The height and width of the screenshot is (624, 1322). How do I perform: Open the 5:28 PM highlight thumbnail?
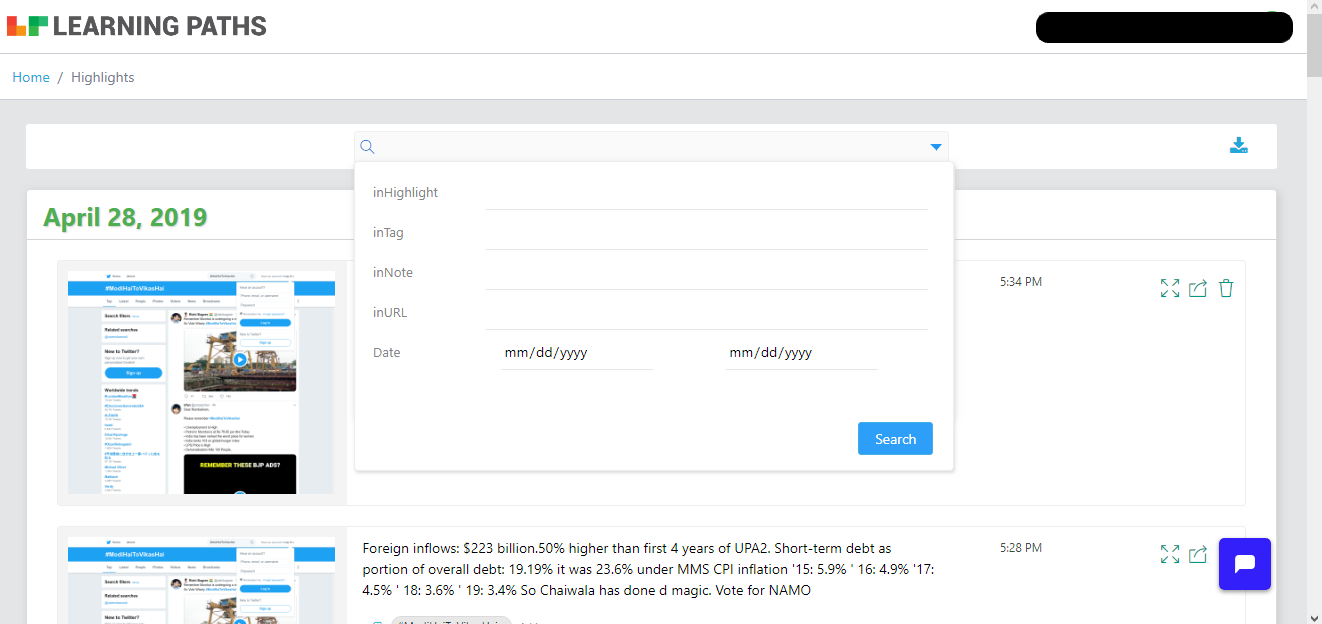click(x=202, y=580)
